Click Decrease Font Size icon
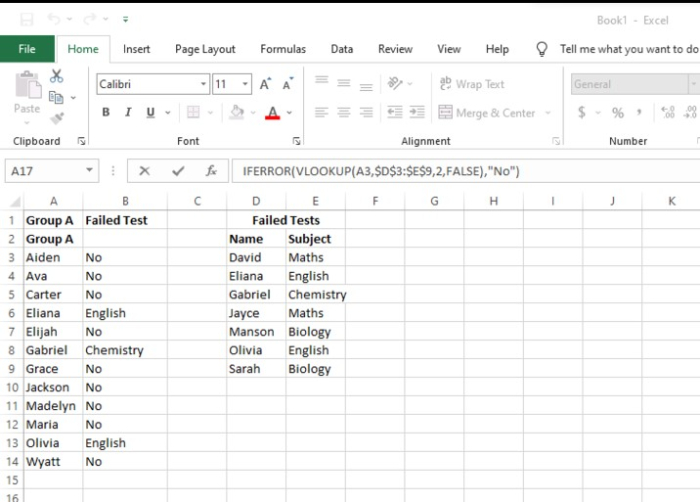 (288, 84)
